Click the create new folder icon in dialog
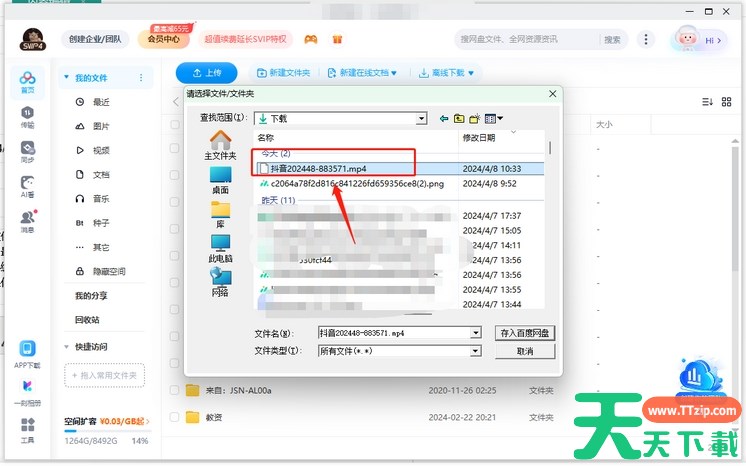This screenshot has width=746, height=466. pos(476,118)
